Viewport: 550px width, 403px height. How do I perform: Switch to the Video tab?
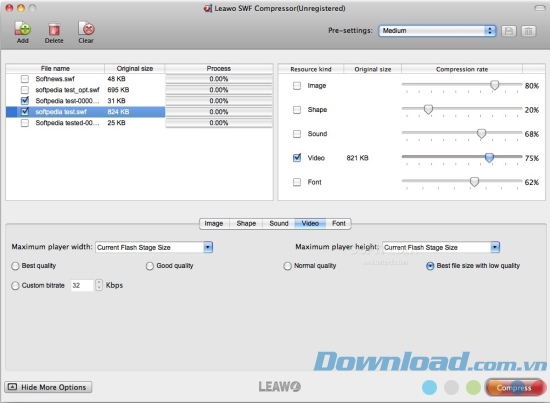(310, 223)
